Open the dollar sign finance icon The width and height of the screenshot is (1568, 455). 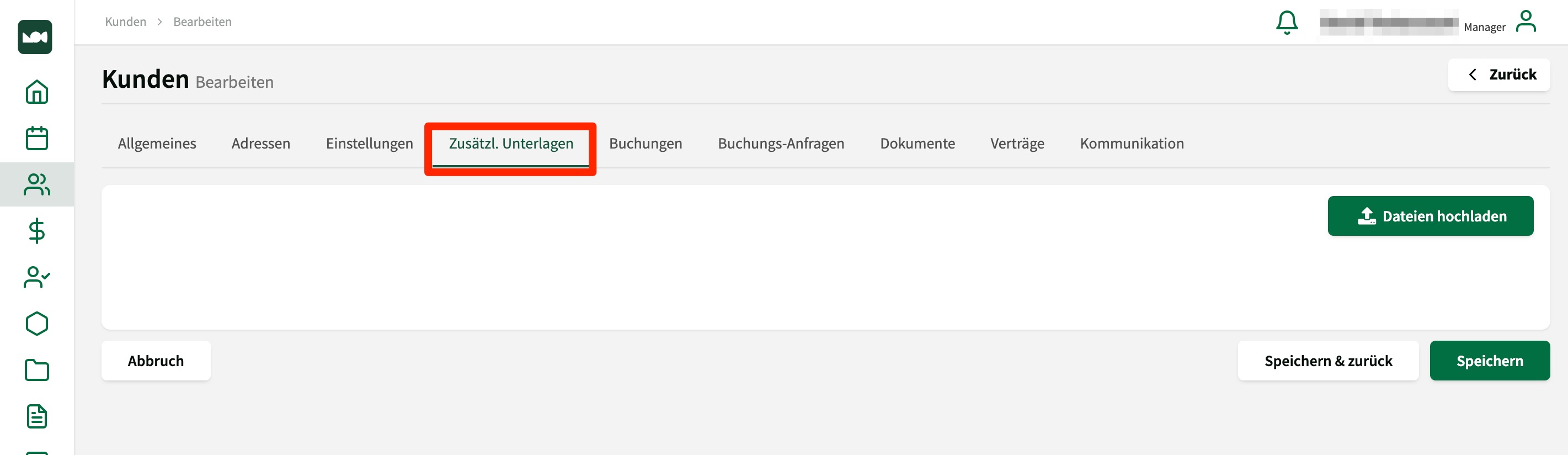coord(36,231)
